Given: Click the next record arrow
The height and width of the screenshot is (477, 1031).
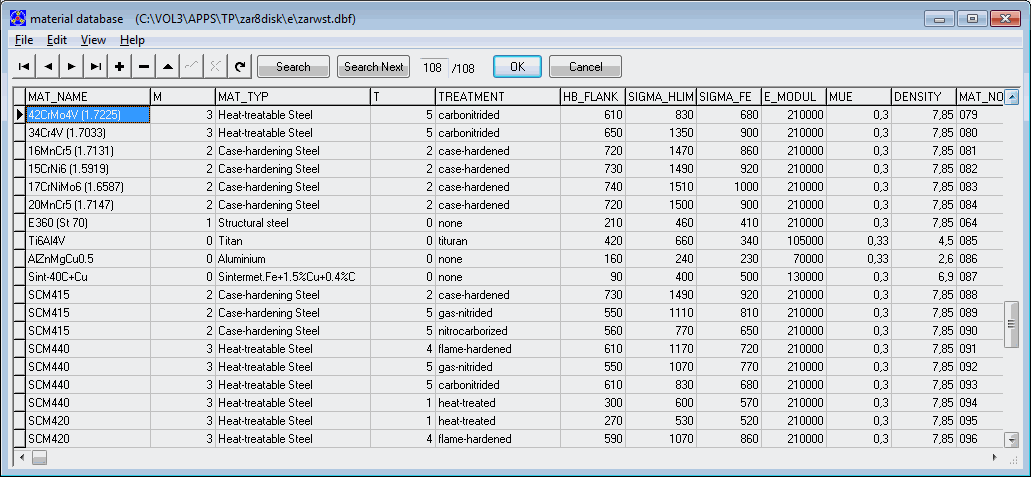Looking at the screenshot, I should coord(70,67).
